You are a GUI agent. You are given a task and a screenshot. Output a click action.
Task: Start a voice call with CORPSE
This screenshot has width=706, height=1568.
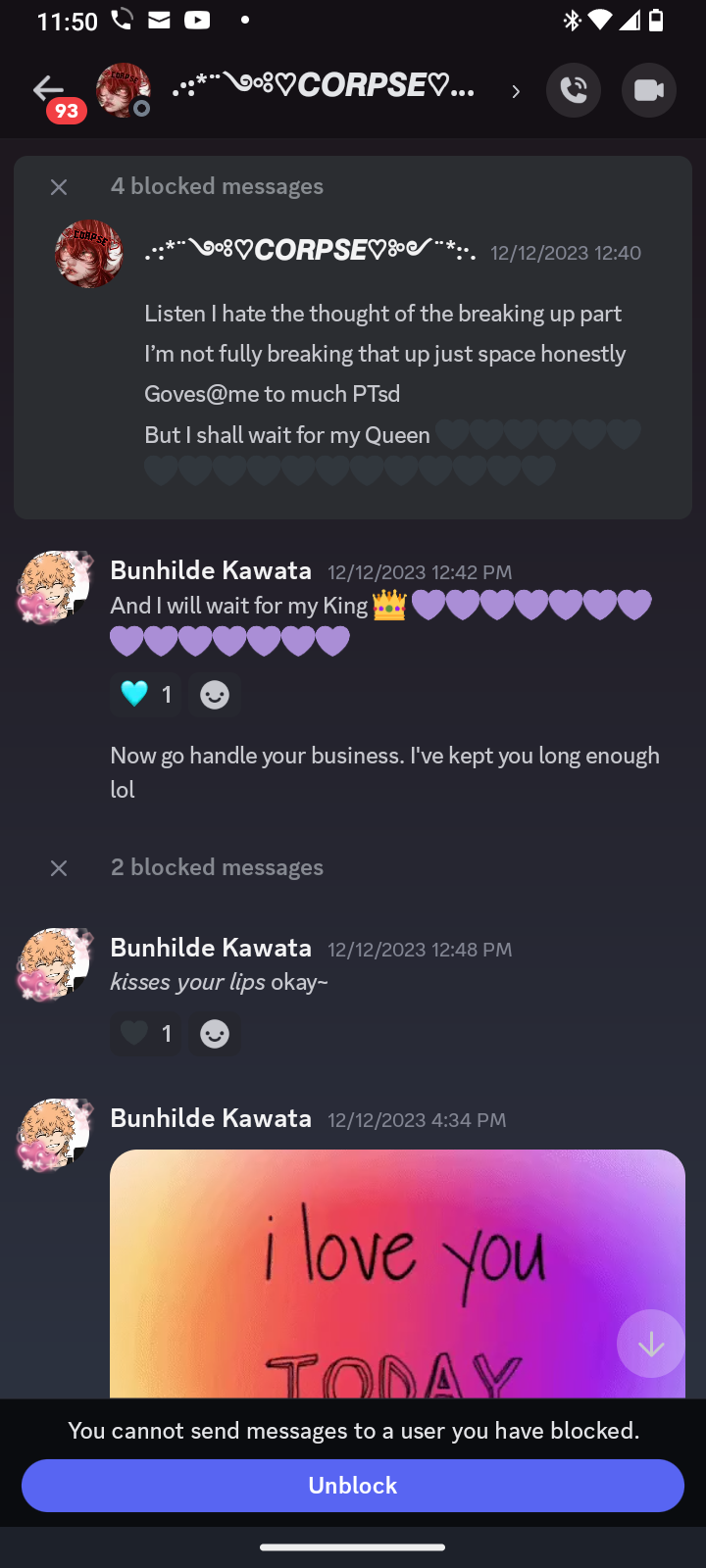(x=574, y=90)
